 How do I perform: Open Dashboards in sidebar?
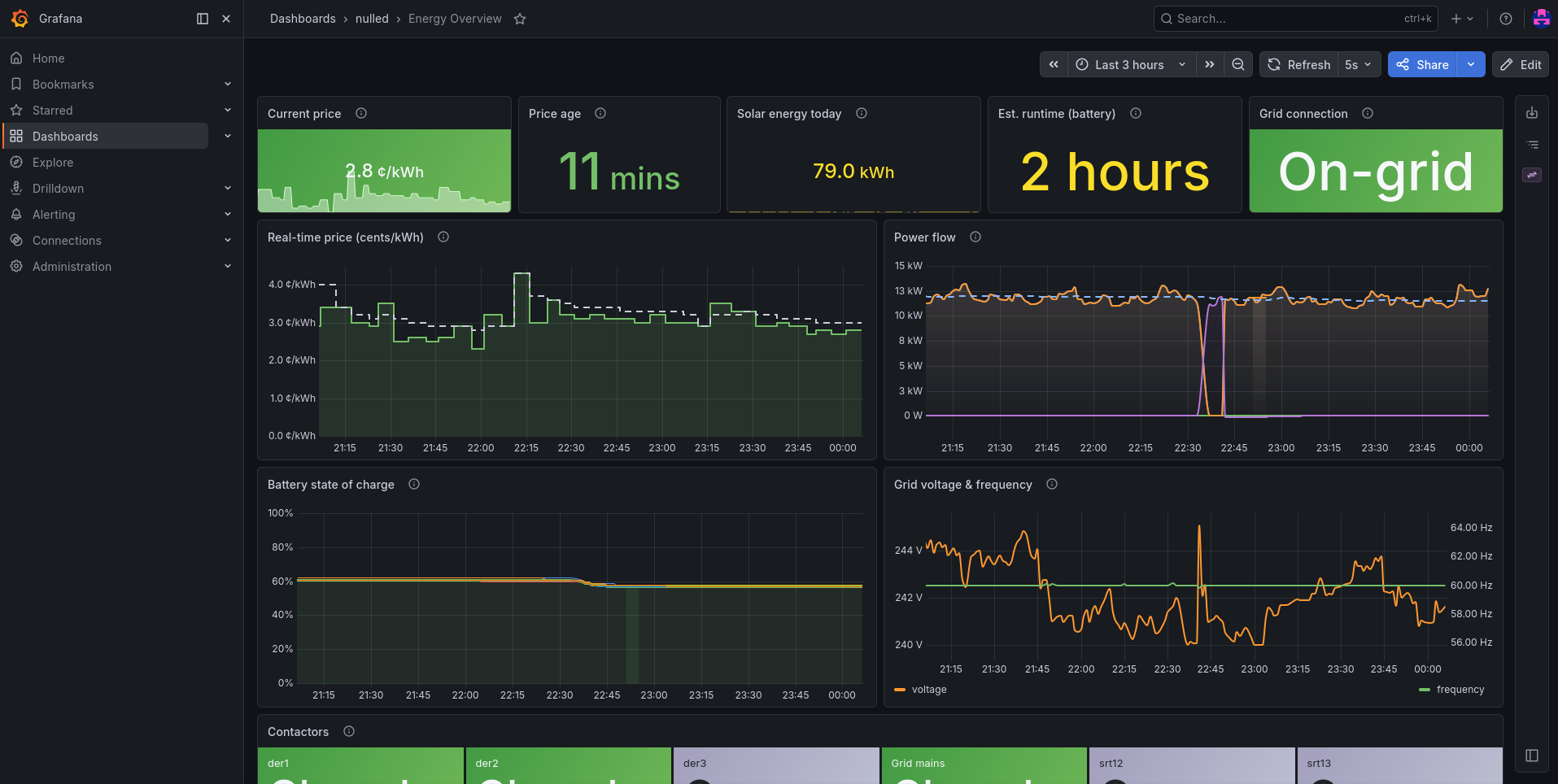[x=106, y=136]
